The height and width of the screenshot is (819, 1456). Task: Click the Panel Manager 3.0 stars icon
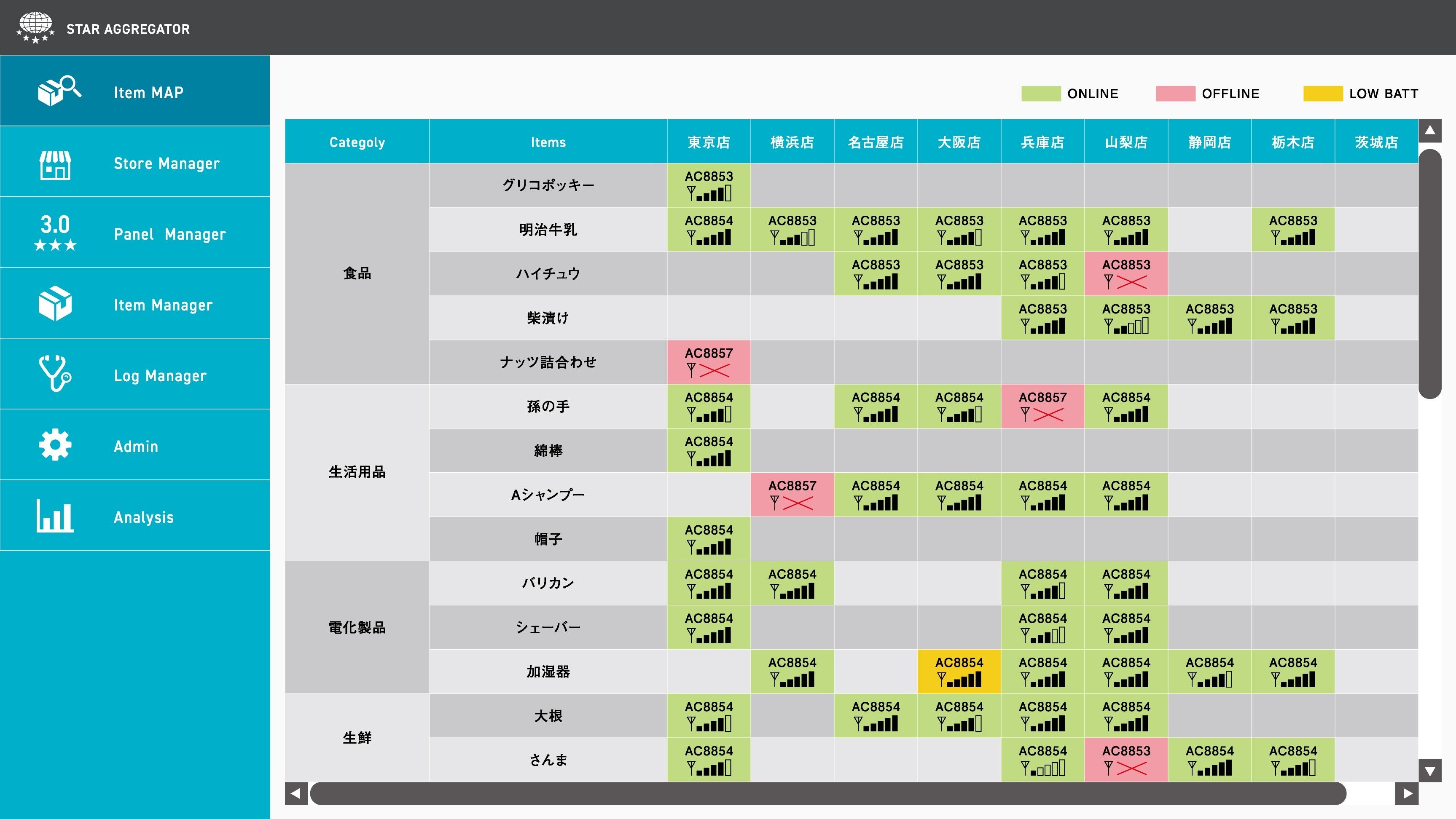[55, 233]
